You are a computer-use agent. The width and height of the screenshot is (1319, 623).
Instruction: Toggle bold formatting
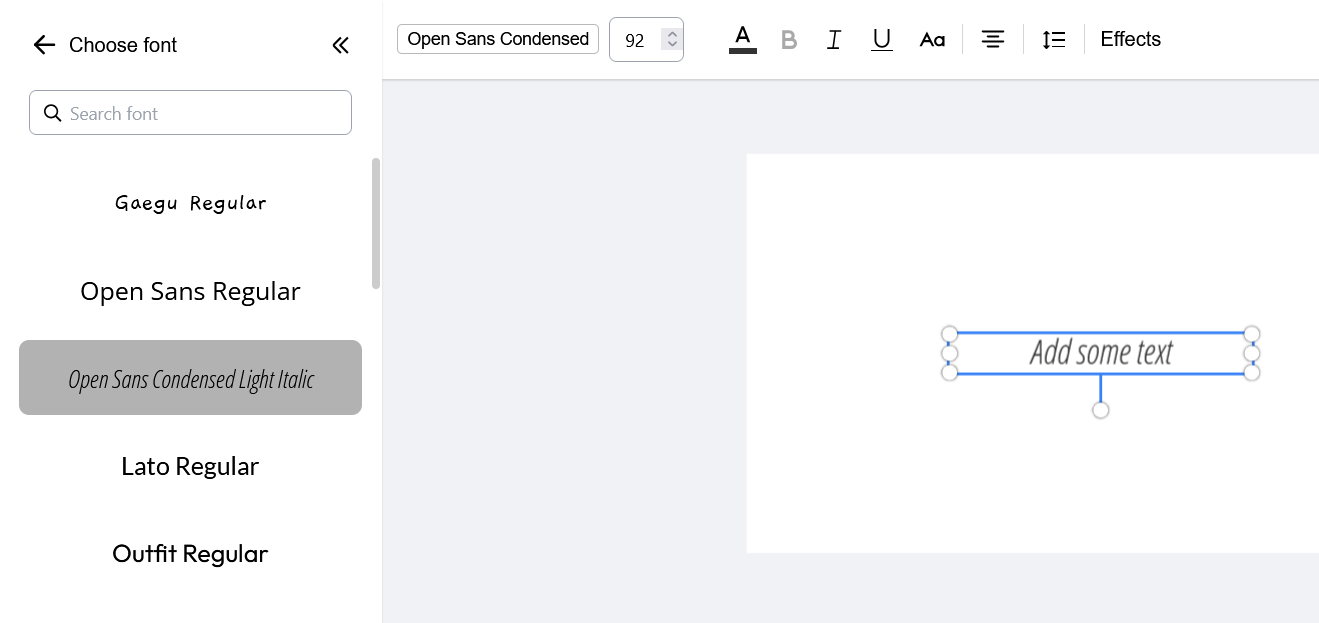pyautogui.click(x=789, y=40)
